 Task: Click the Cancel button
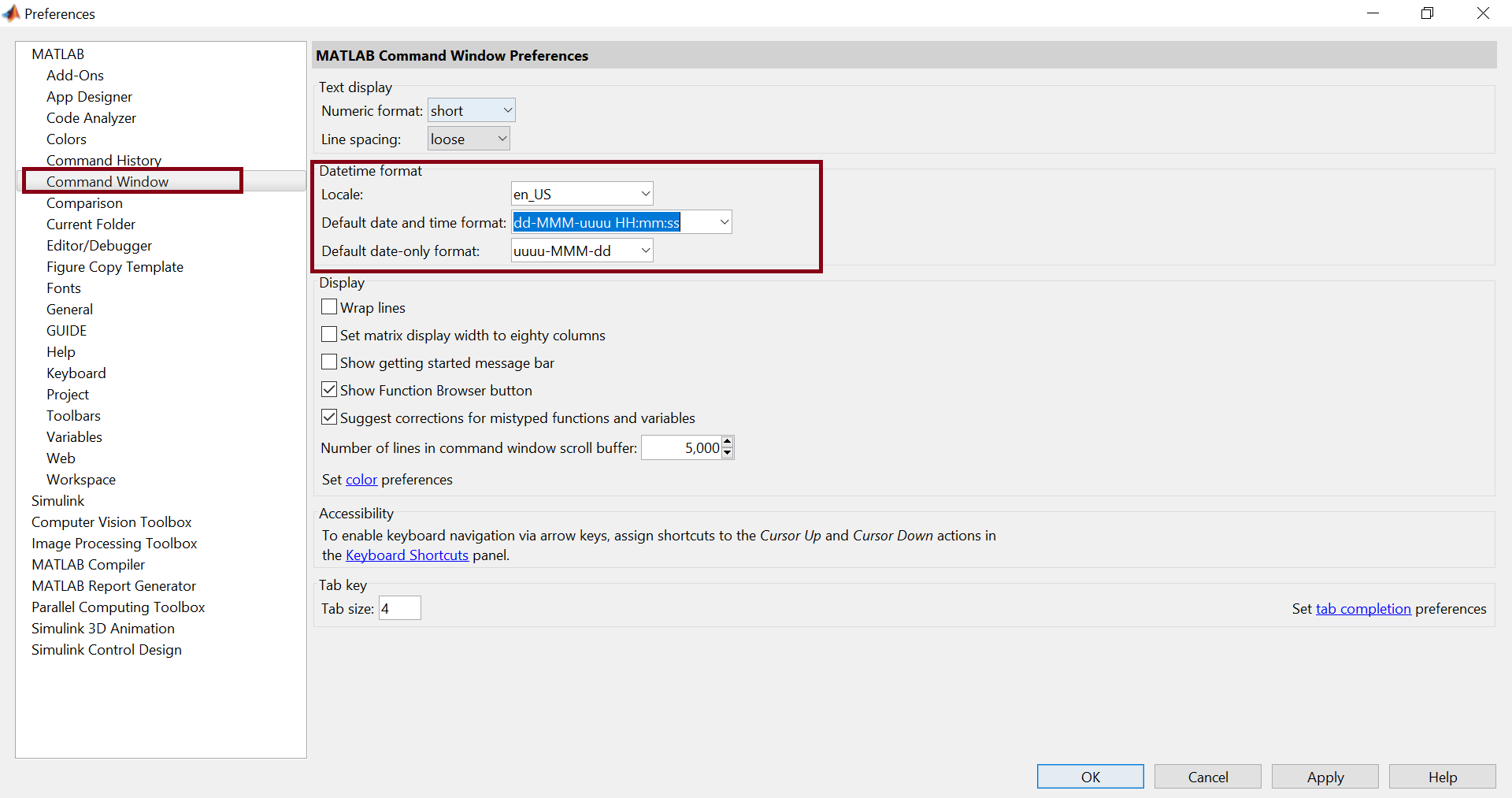point(1207,777)
